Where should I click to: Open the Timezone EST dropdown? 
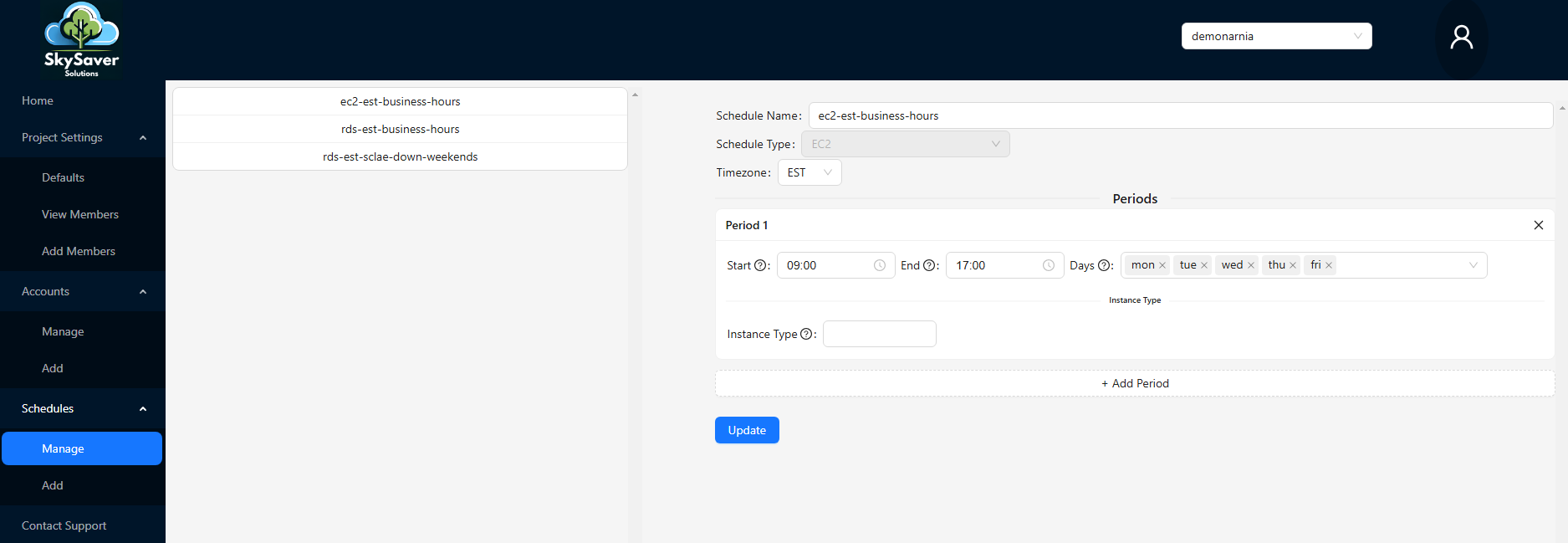pyautogui.click(x=810, y=172)
